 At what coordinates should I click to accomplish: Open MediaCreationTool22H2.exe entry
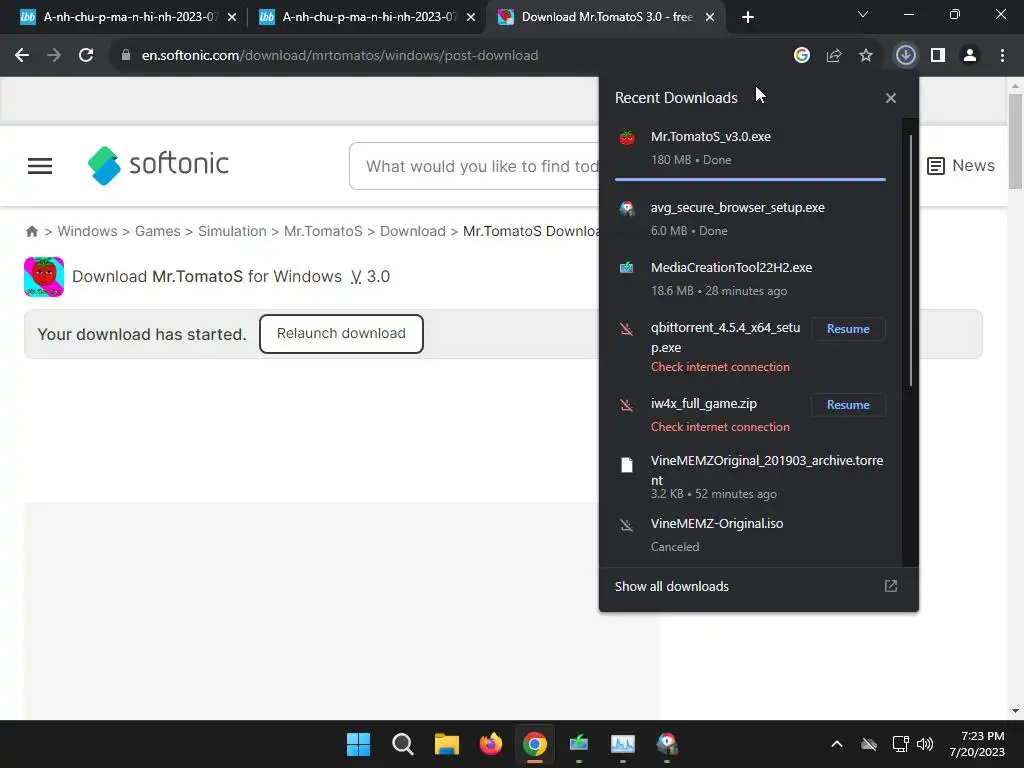coord(750,279)
